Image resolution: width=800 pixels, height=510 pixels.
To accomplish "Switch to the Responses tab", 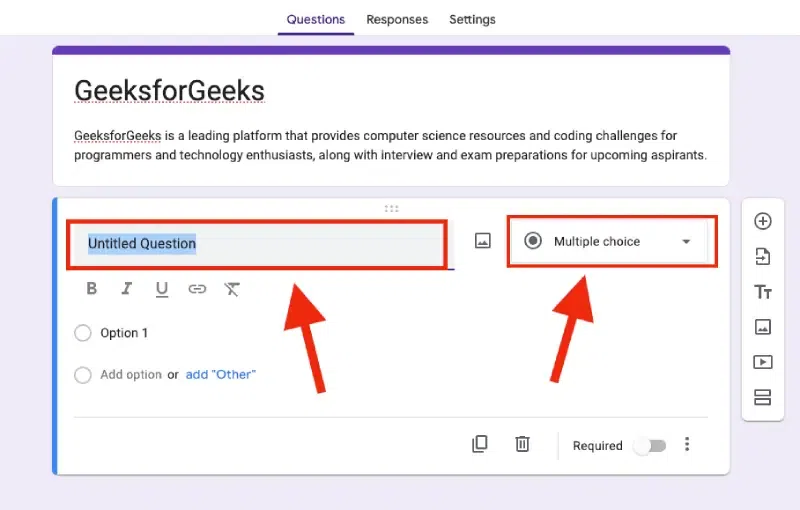I will [x=397, y=19].
